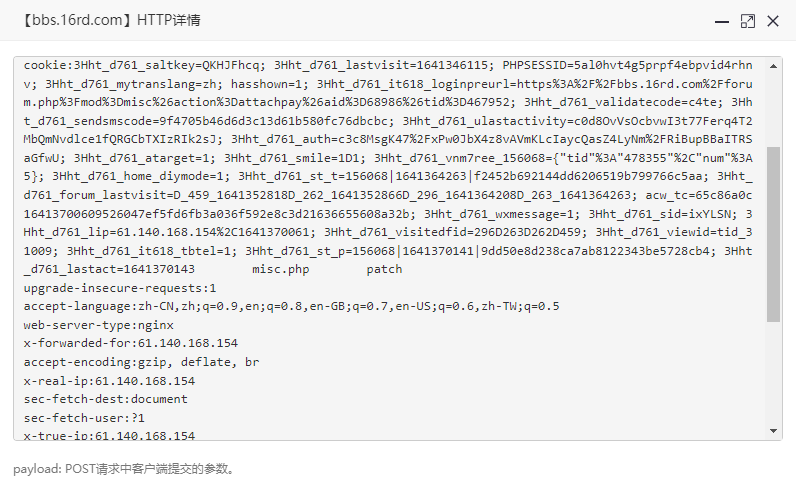This screenshot has width=796, height=491.
Task: Click the sec-fetch-dest:document line
Action: (106, 399)
